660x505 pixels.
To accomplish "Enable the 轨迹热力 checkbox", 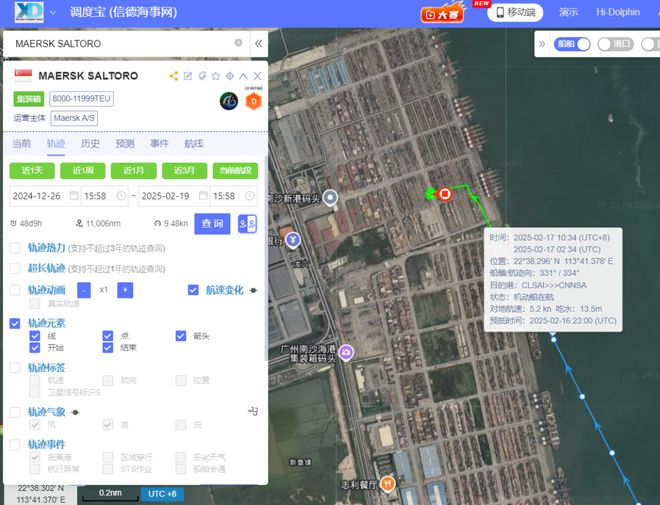I will (x=15, y=248).
